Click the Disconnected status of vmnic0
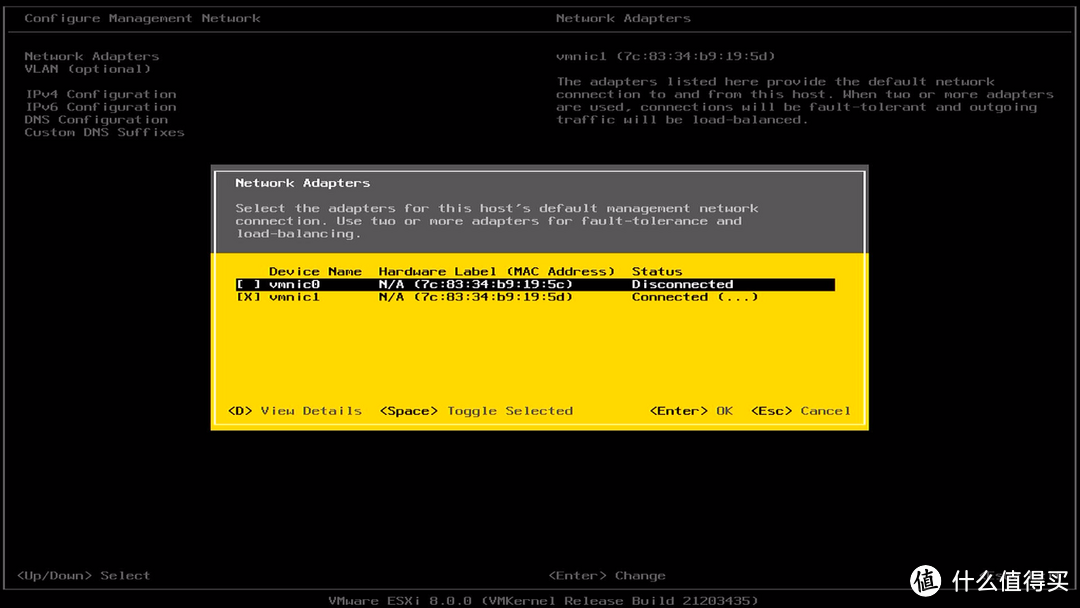Image resolution: width=1080 pixels, height=608 pixels. [682, 285]
